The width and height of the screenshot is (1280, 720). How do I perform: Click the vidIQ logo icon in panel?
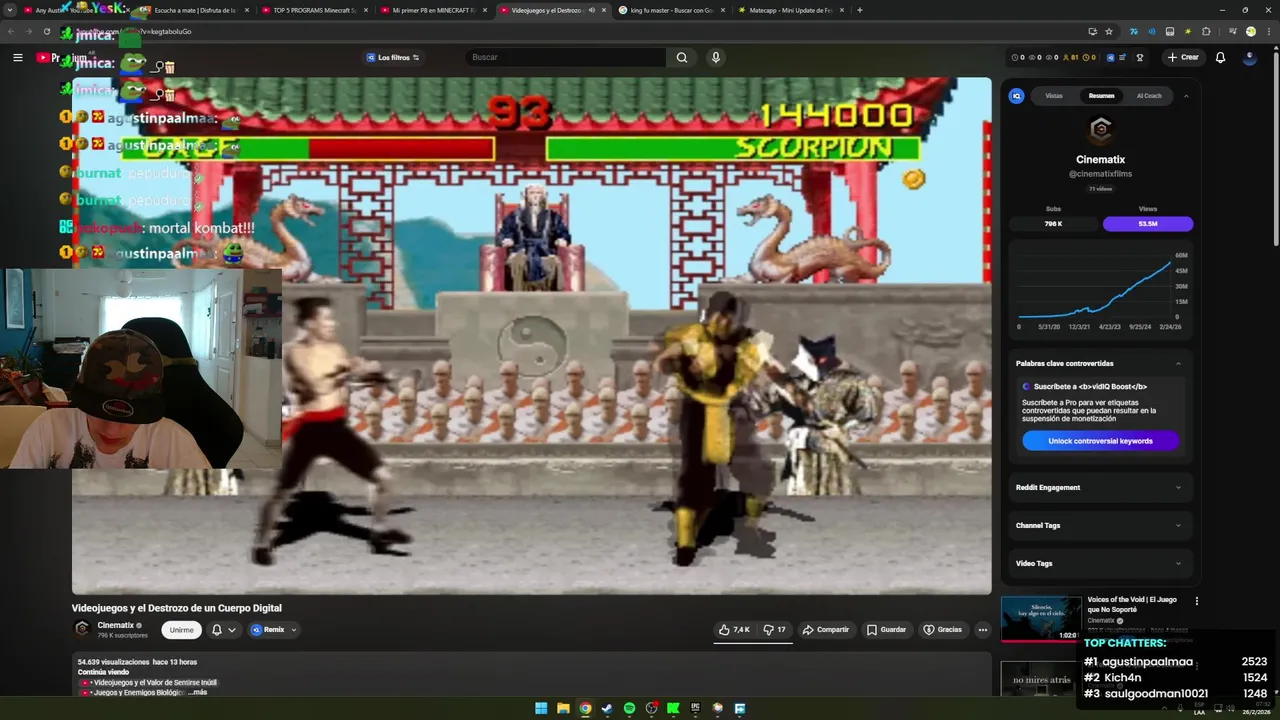[x=1017, y=96]
